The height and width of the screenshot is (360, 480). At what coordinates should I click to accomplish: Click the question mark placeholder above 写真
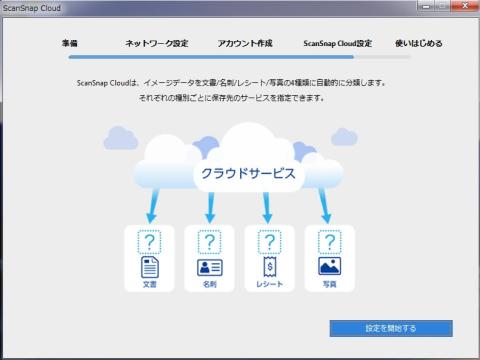click(x=329, y=242)
